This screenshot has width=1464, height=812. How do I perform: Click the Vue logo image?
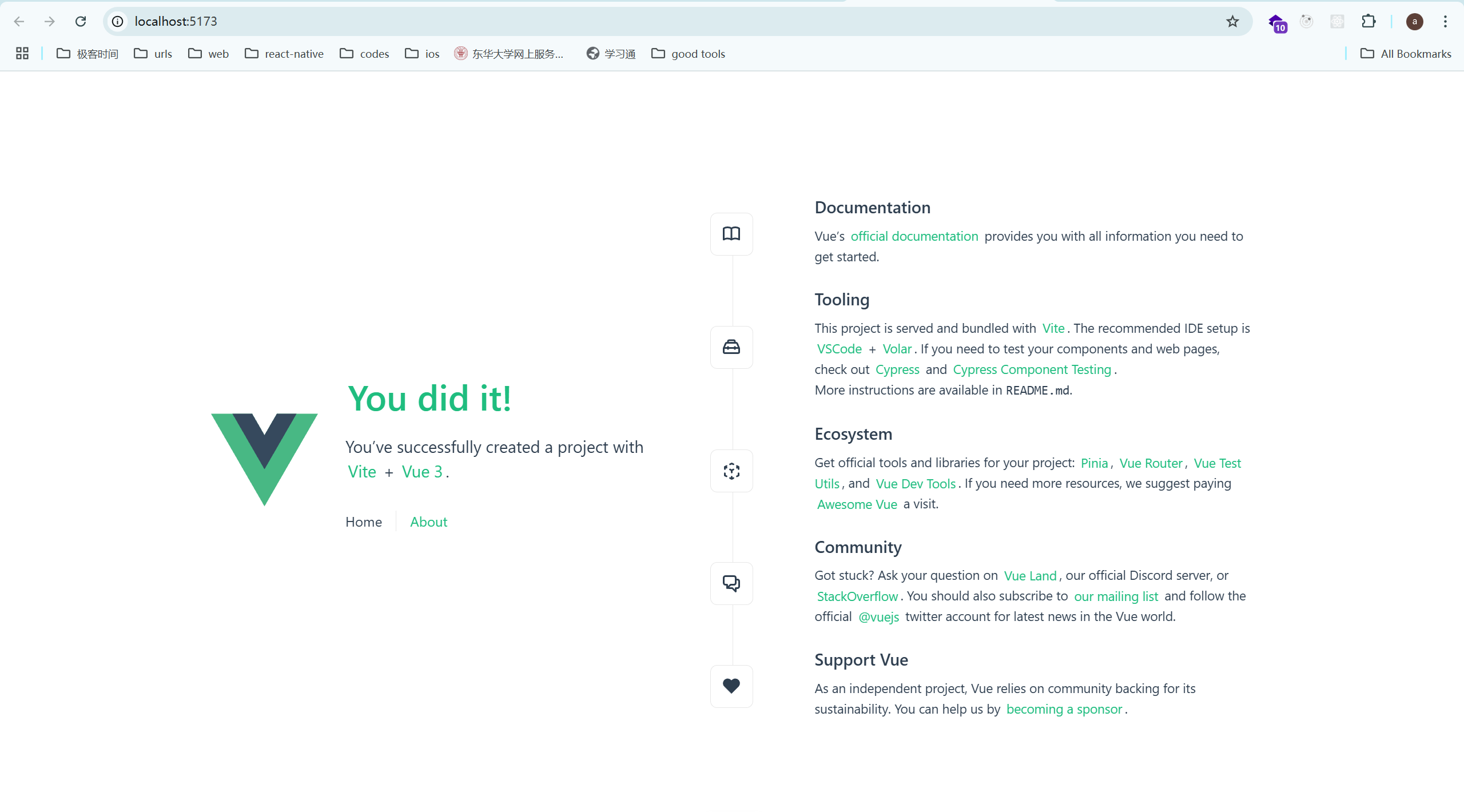pyautogui.click(x=264, y=459)
